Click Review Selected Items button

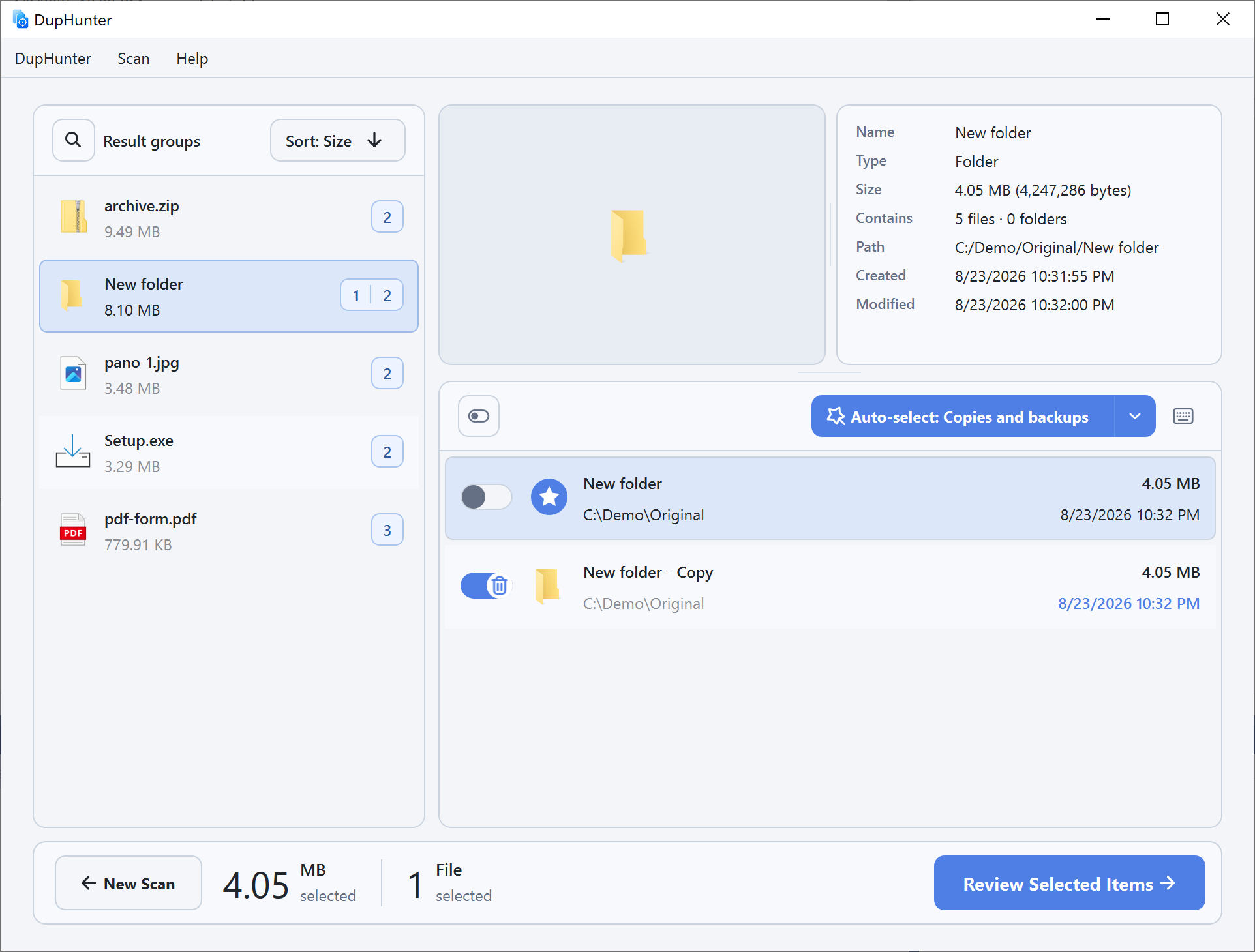pyautogui.click(x=1069, y=883)
